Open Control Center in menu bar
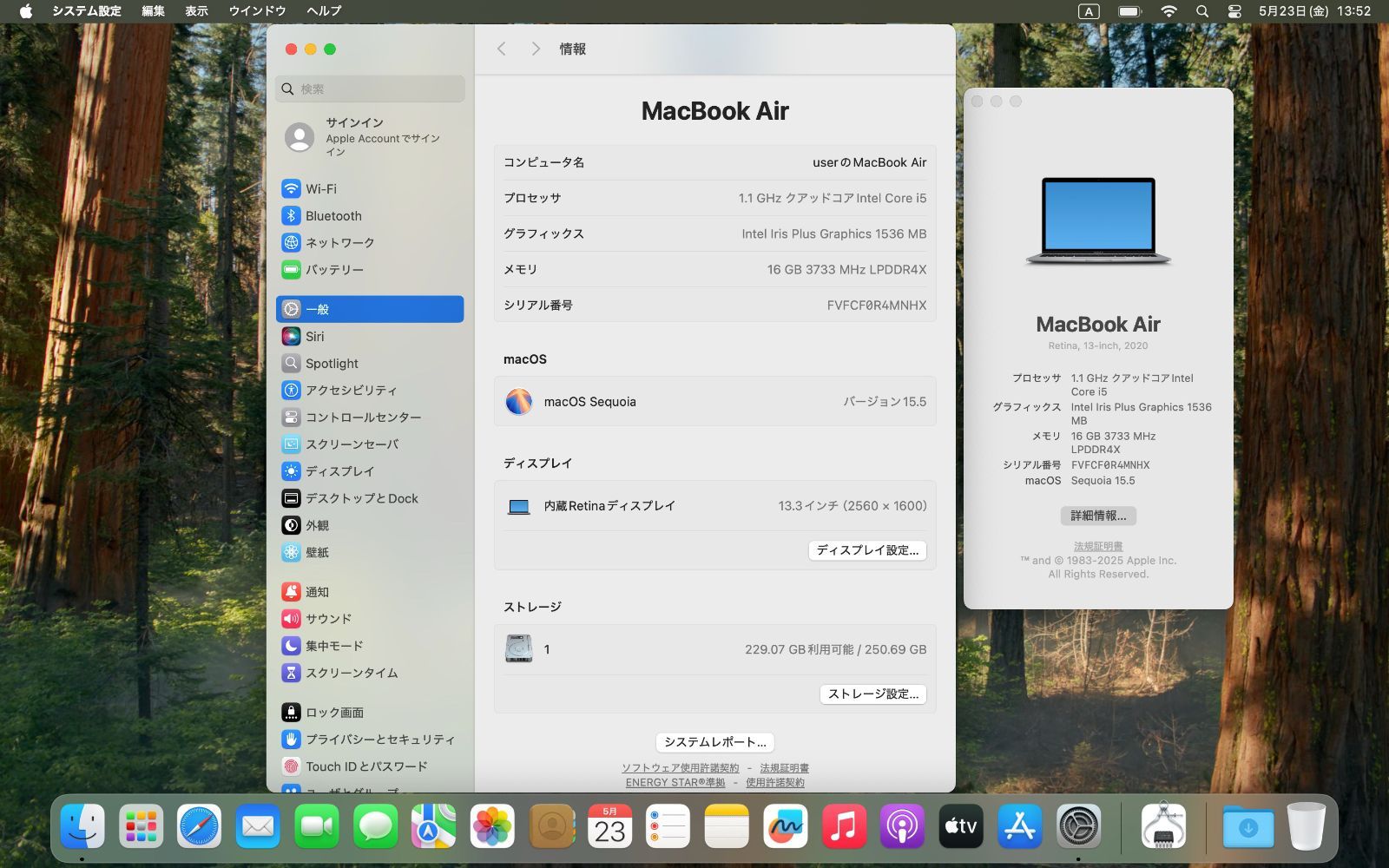Viewport: 1389px width, 868px height. [x=1234, y=11]
